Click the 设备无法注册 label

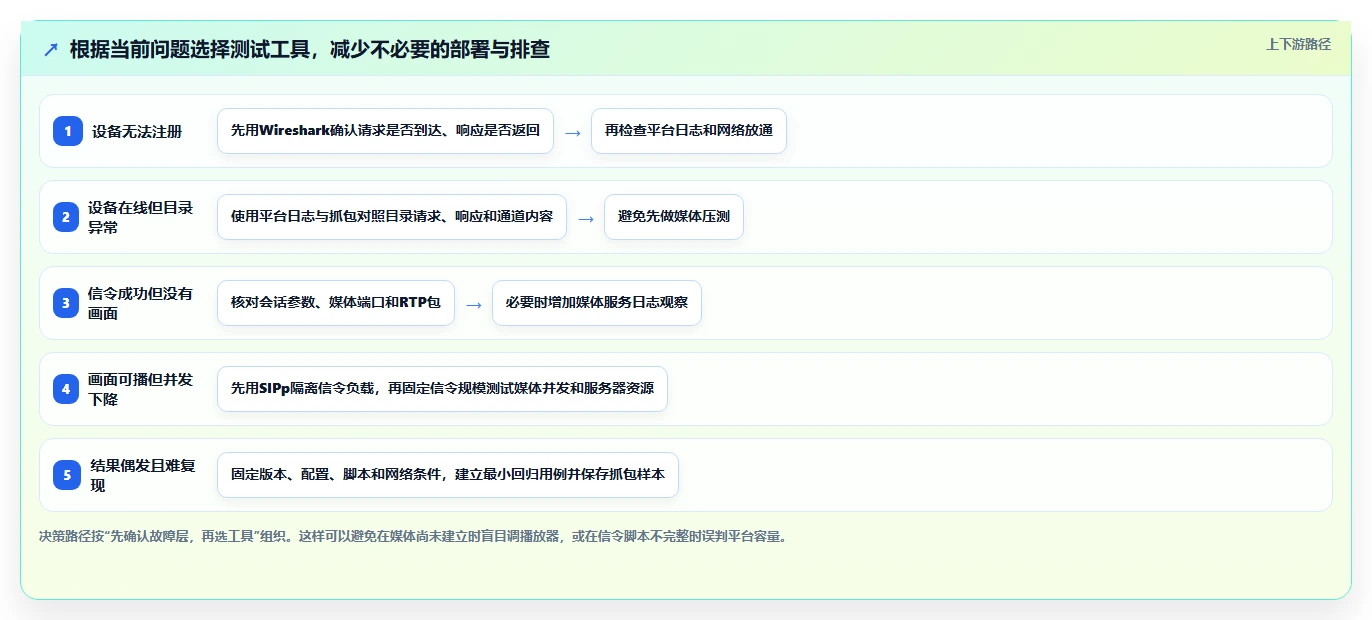pos(137,131)
